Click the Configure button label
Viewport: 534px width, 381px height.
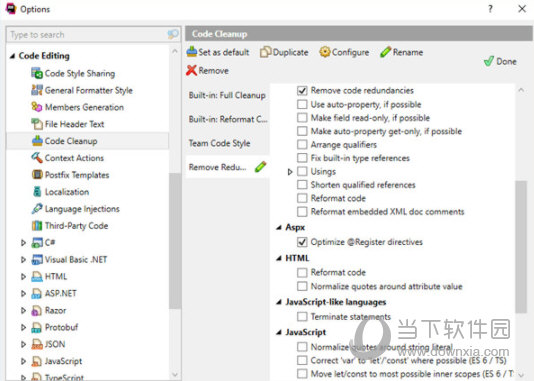point(350,52)
